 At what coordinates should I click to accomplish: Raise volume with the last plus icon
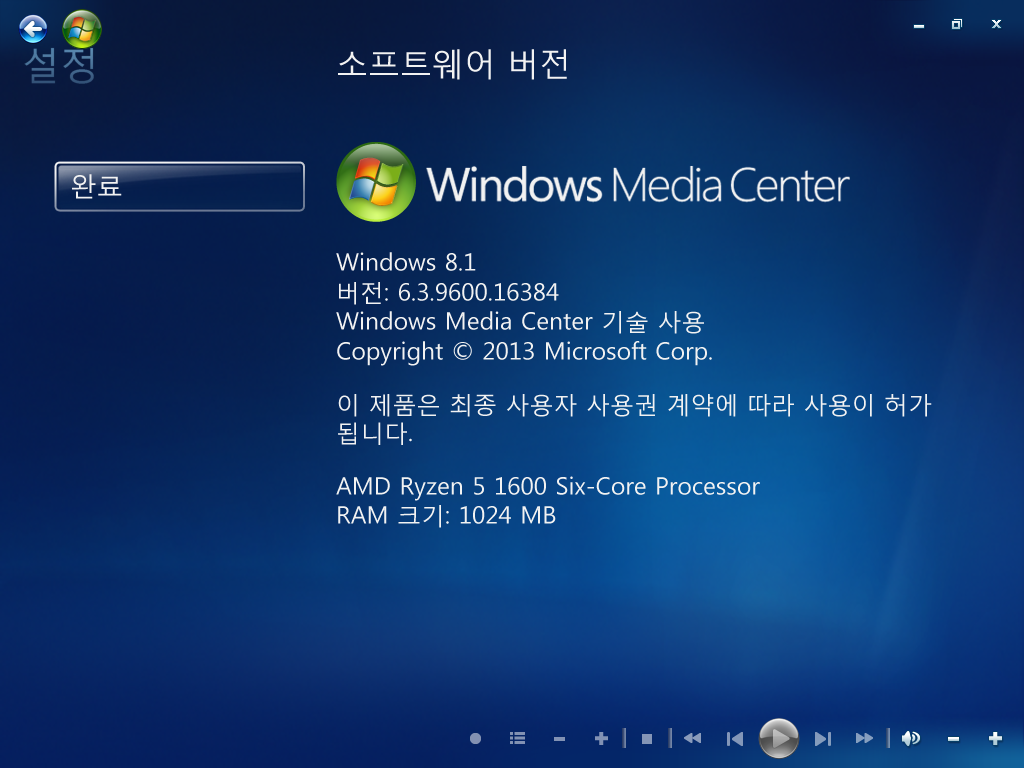click(x=995, y=739)
